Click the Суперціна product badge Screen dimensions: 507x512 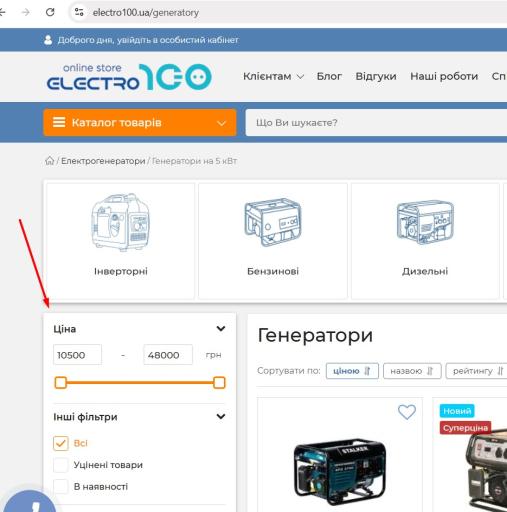[x=465, y=428]
